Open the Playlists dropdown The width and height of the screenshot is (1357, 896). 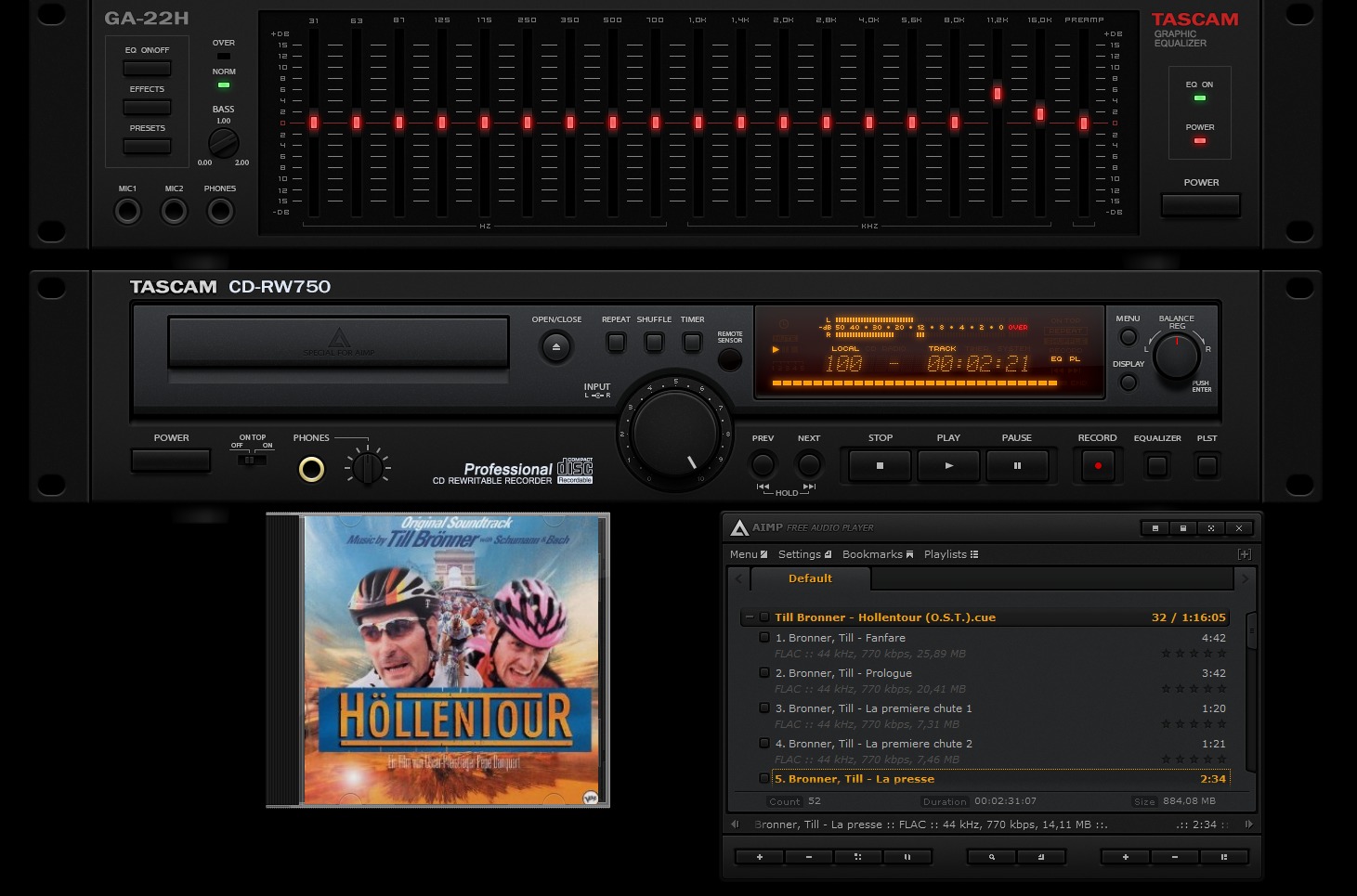click(951, 554)
